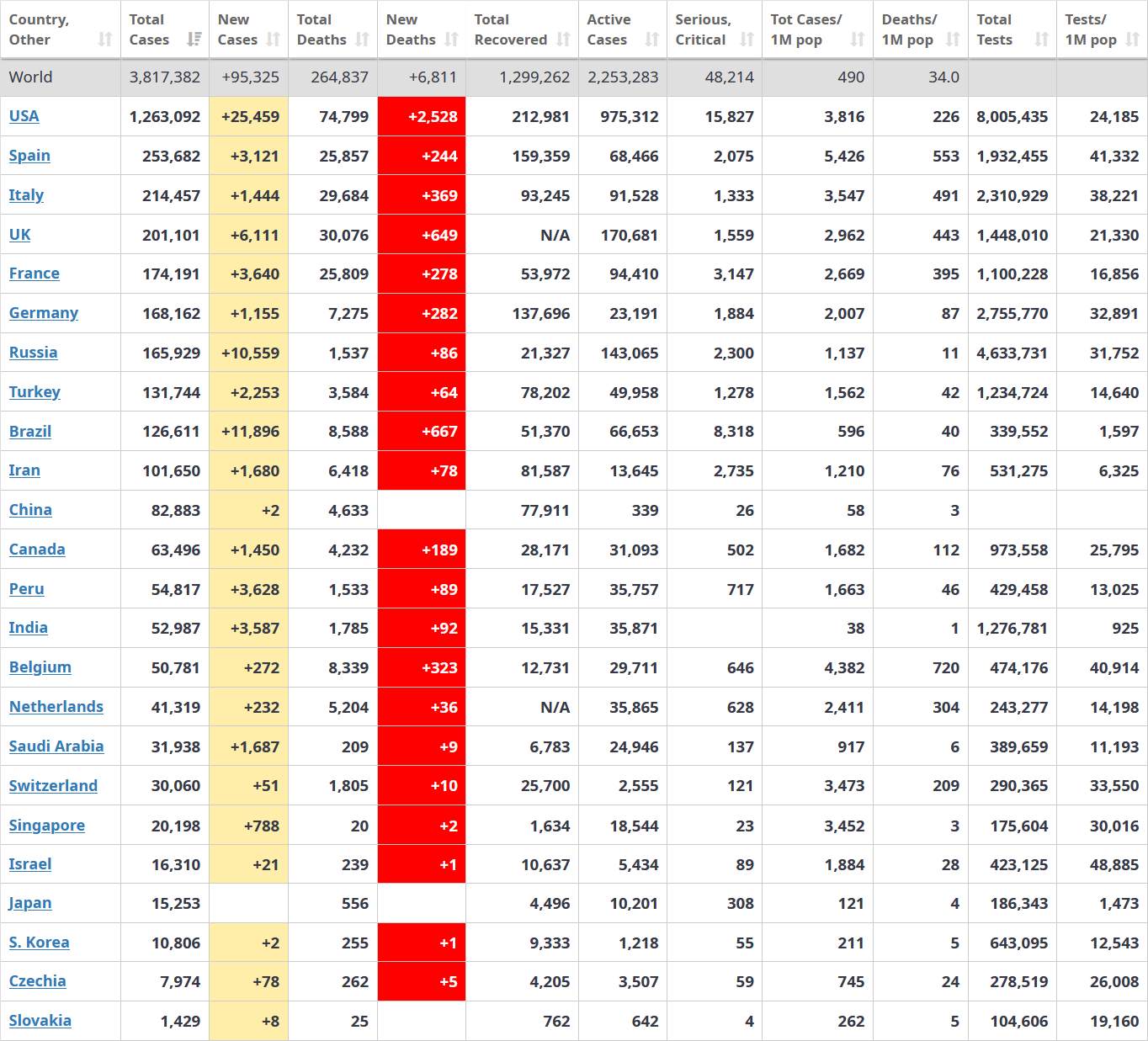Image resolution: width=1148 pixels, height=1041 pixels.
Task: Click Active Cases sort icon
Action: click(651, 40)
